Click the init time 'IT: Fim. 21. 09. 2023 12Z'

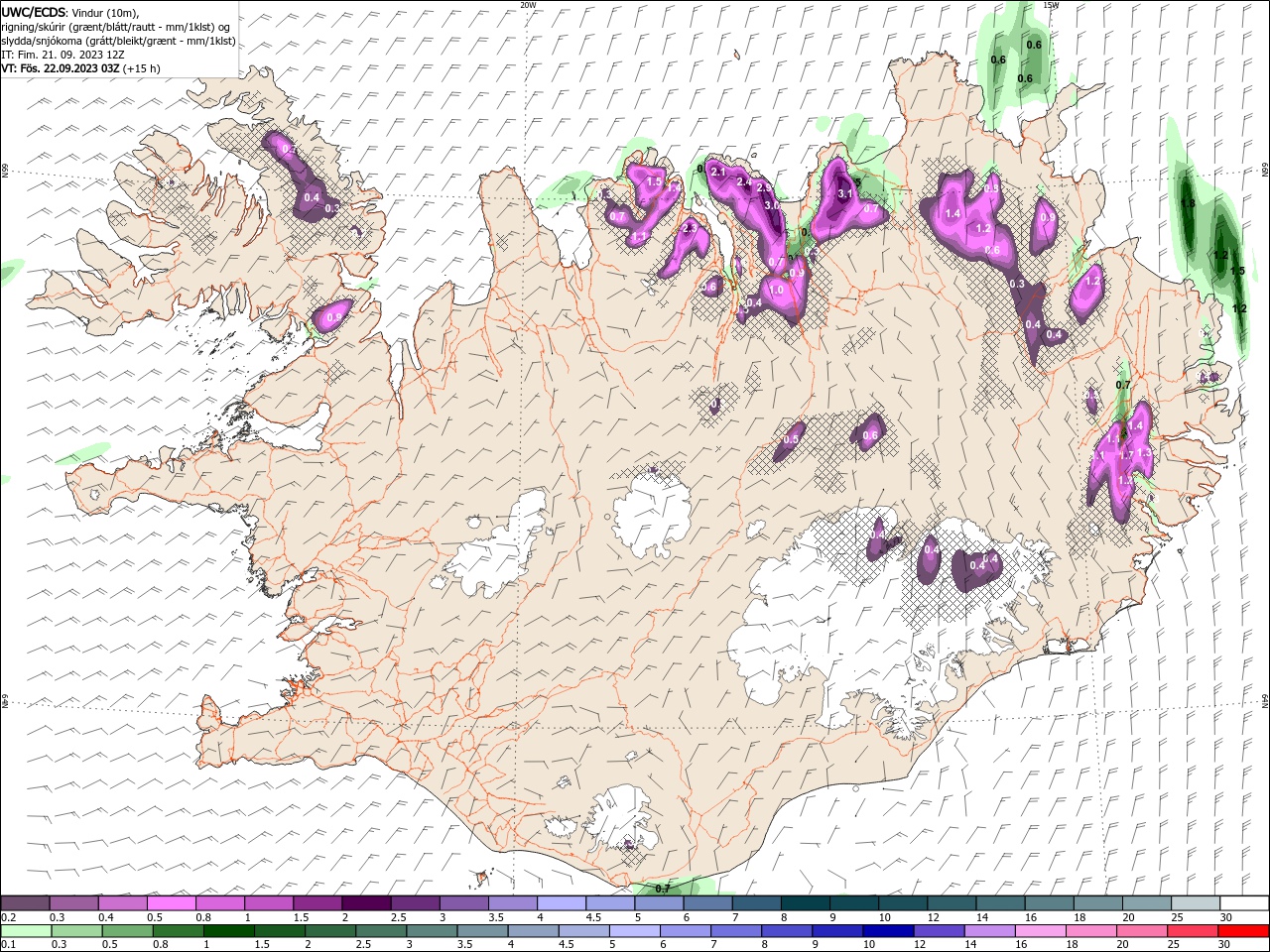63,55
